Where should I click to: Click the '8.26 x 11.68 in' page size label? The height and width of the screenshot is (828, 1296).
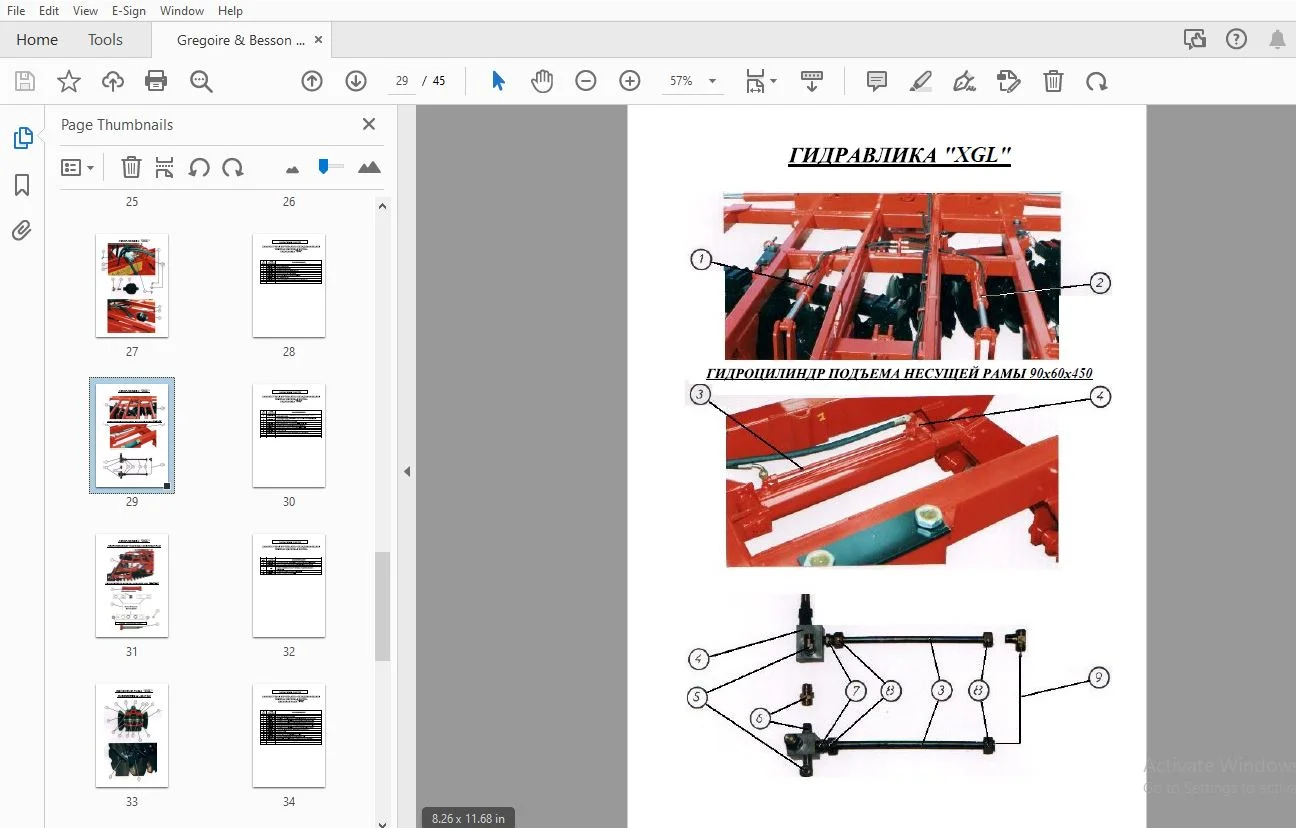pos(468,818)
